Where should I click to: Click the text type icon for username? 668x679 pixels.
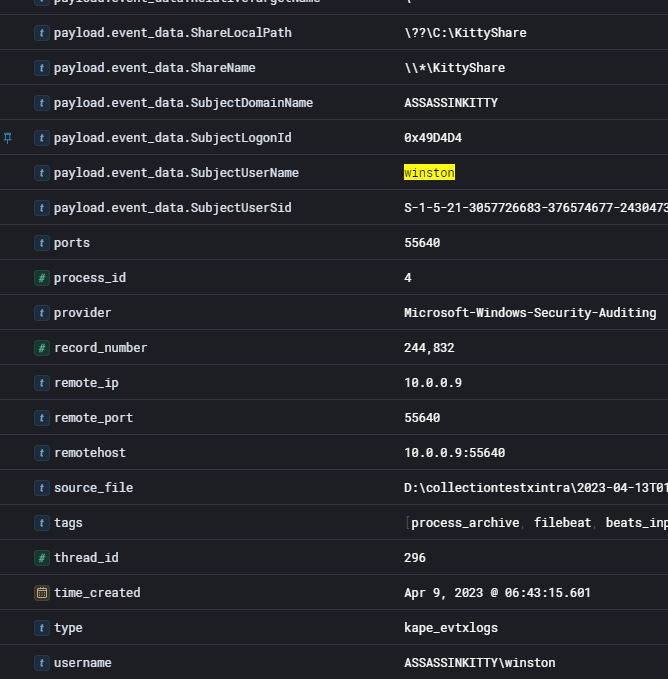[41, 663]
